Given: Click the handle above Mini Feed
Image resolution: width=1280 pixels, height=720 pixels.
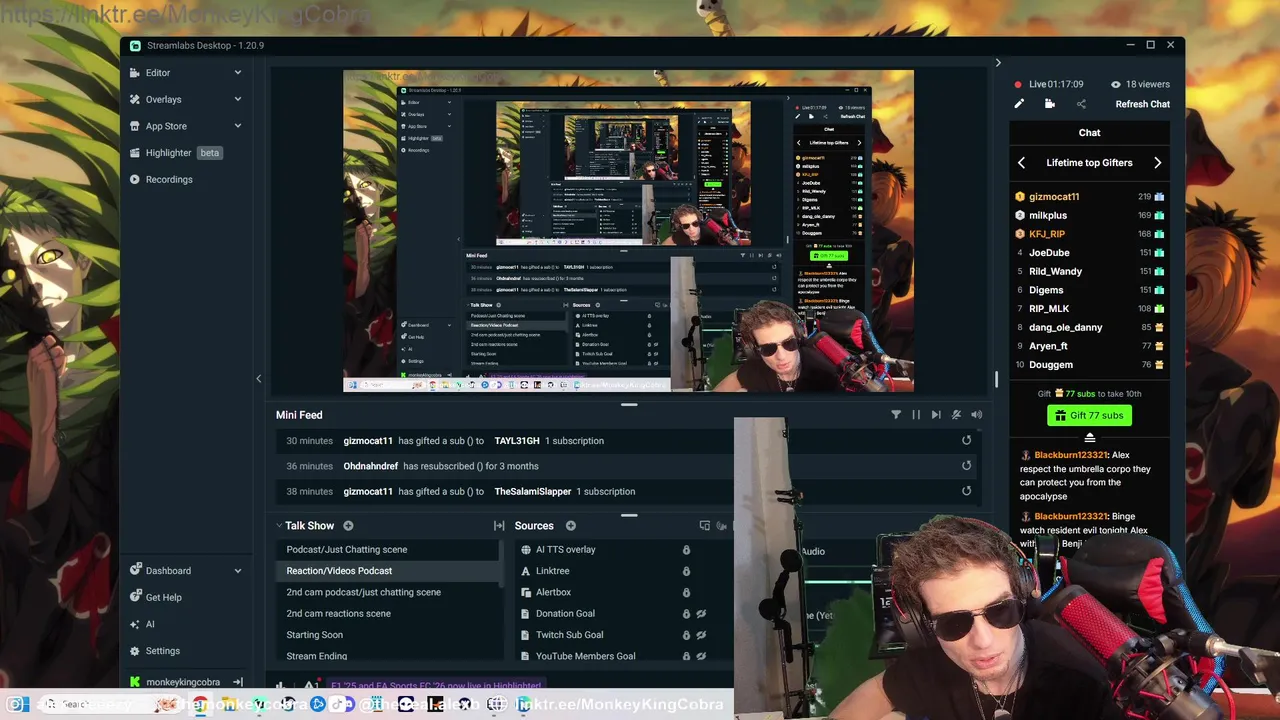Looking at the screenshot, I should tap(629, 405).
